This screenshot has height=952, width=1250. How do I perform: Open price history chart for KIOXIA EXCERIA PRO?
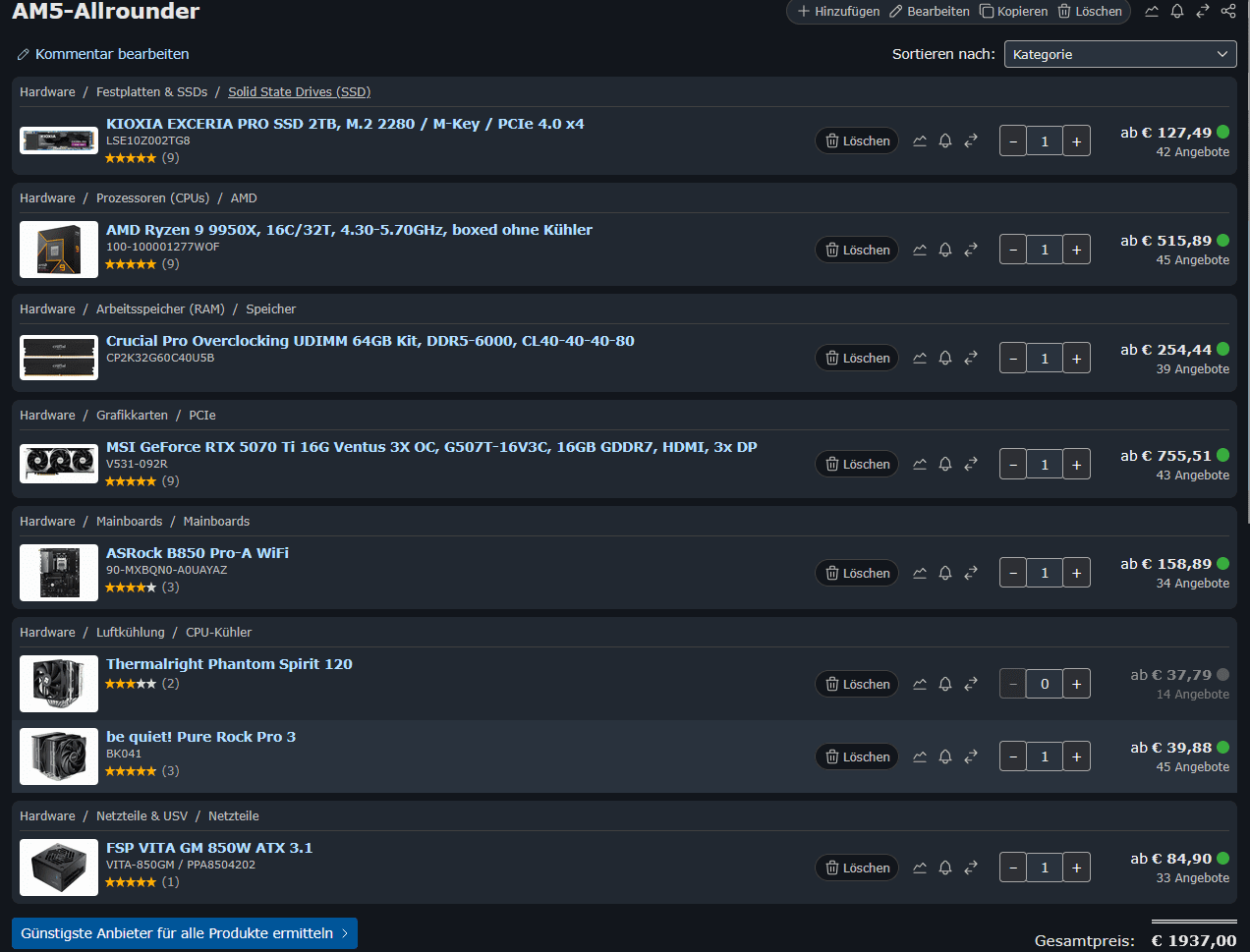point(920,140)
